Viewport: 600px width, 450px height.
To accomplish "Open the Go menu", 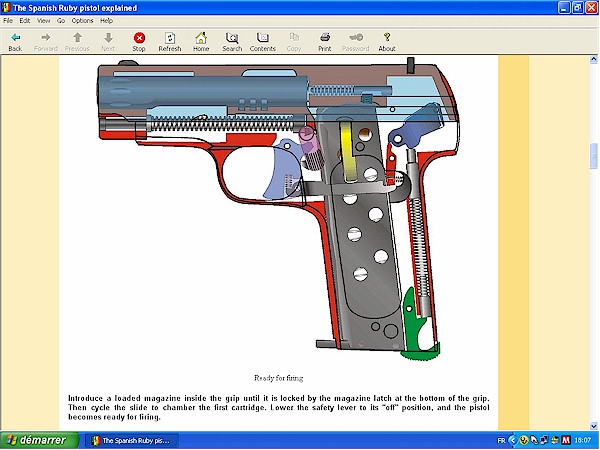I will tap(61, 21).
